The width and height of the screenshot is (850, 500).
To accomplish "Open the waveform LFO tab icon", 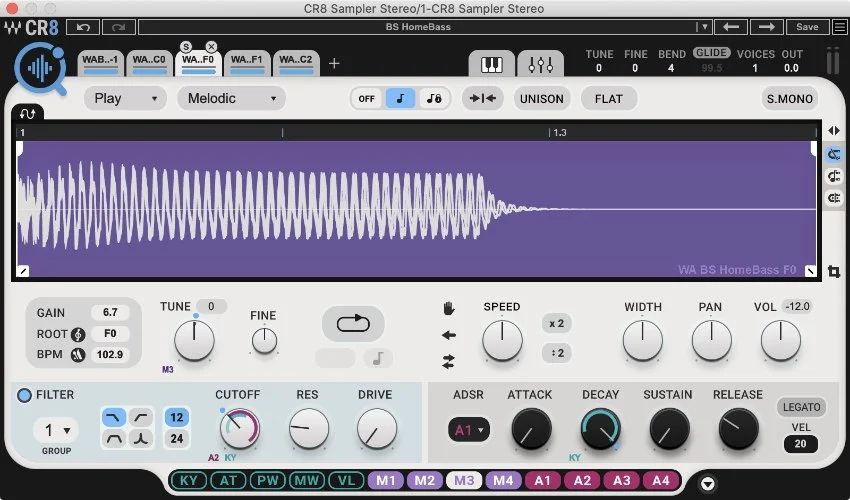I will [27, 113].
